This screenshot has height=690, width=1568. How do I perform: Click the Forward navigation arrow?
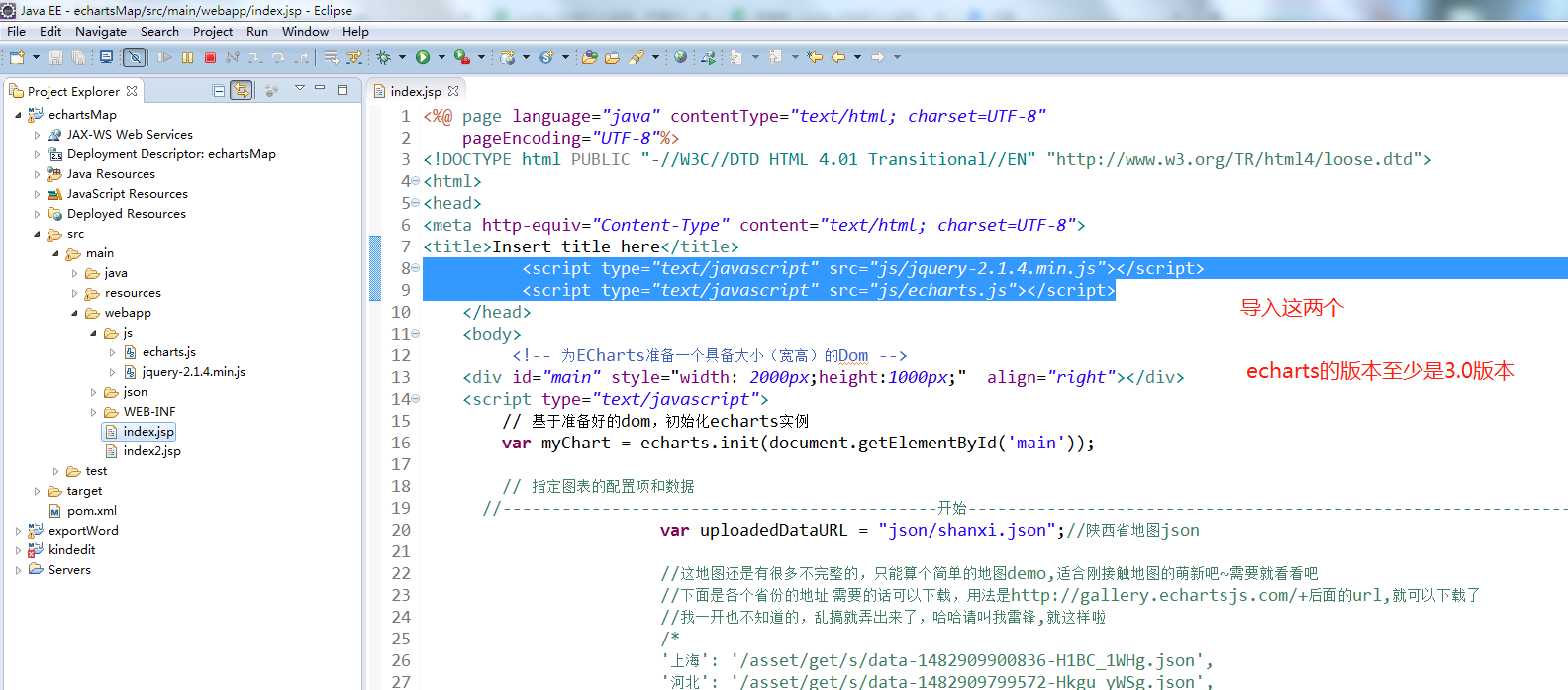pyautogui.click(x=877, y=57)
